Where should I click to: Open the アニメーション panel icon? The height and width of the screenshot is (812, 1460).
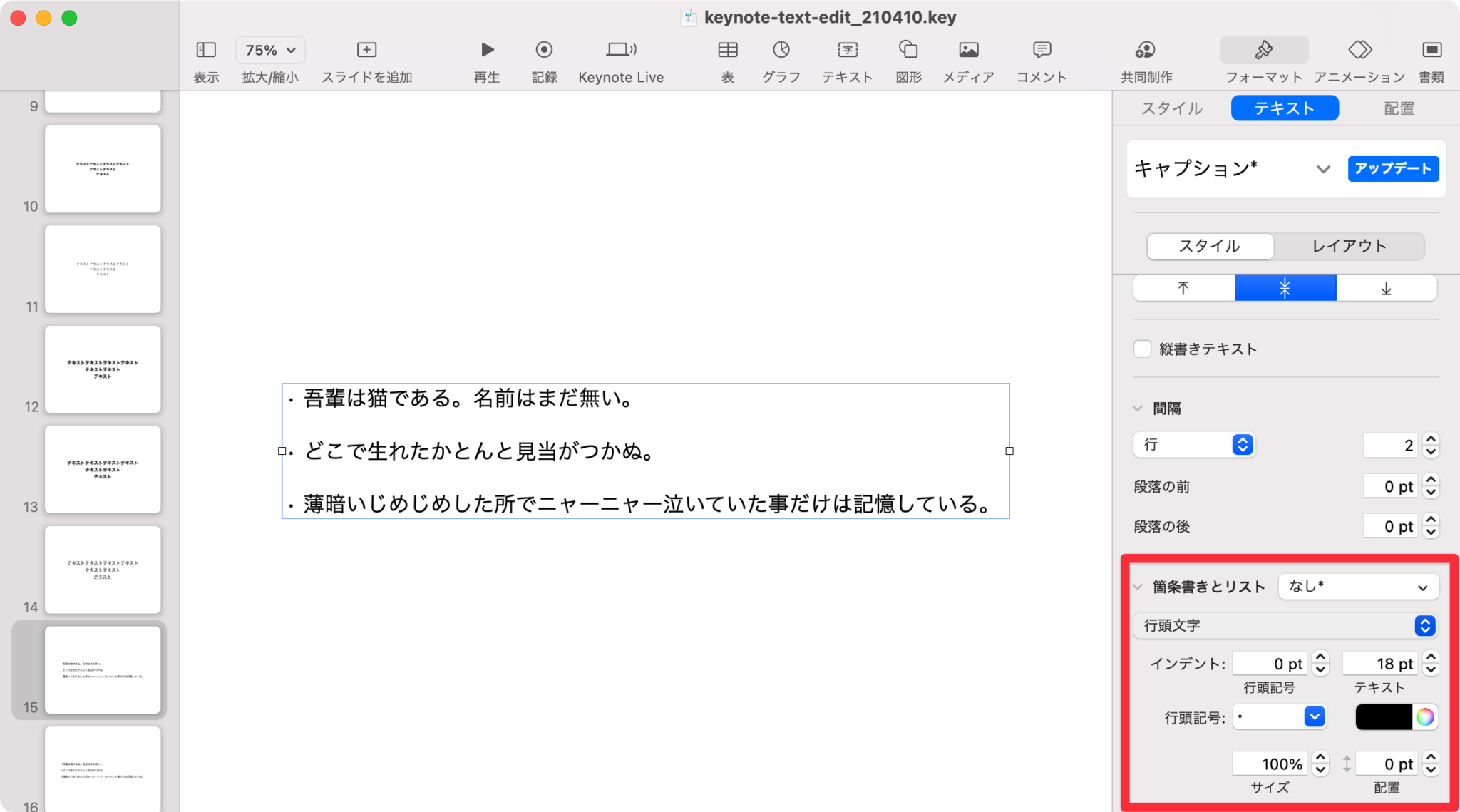click(x=1359, y=50)
